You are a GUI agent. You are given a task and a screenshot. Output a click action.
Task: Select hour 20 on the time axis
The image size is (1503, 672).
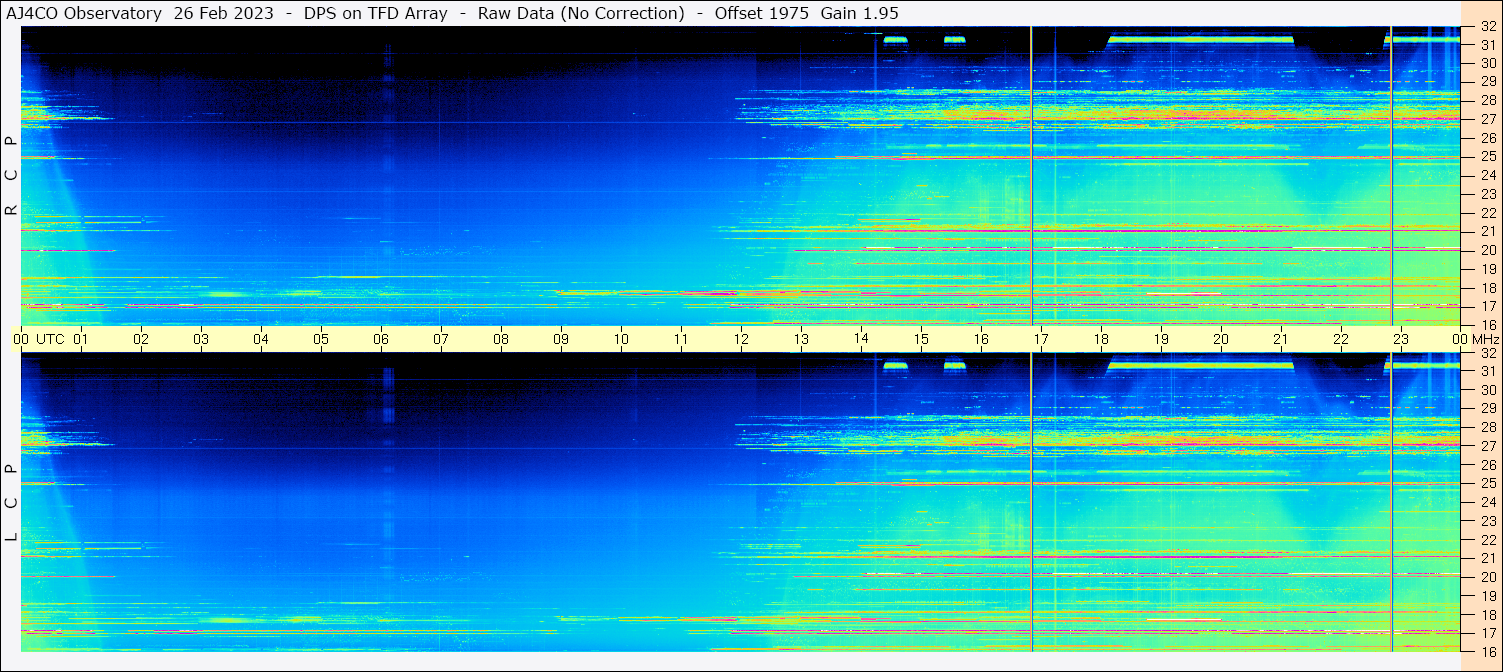click(1221, 339)
